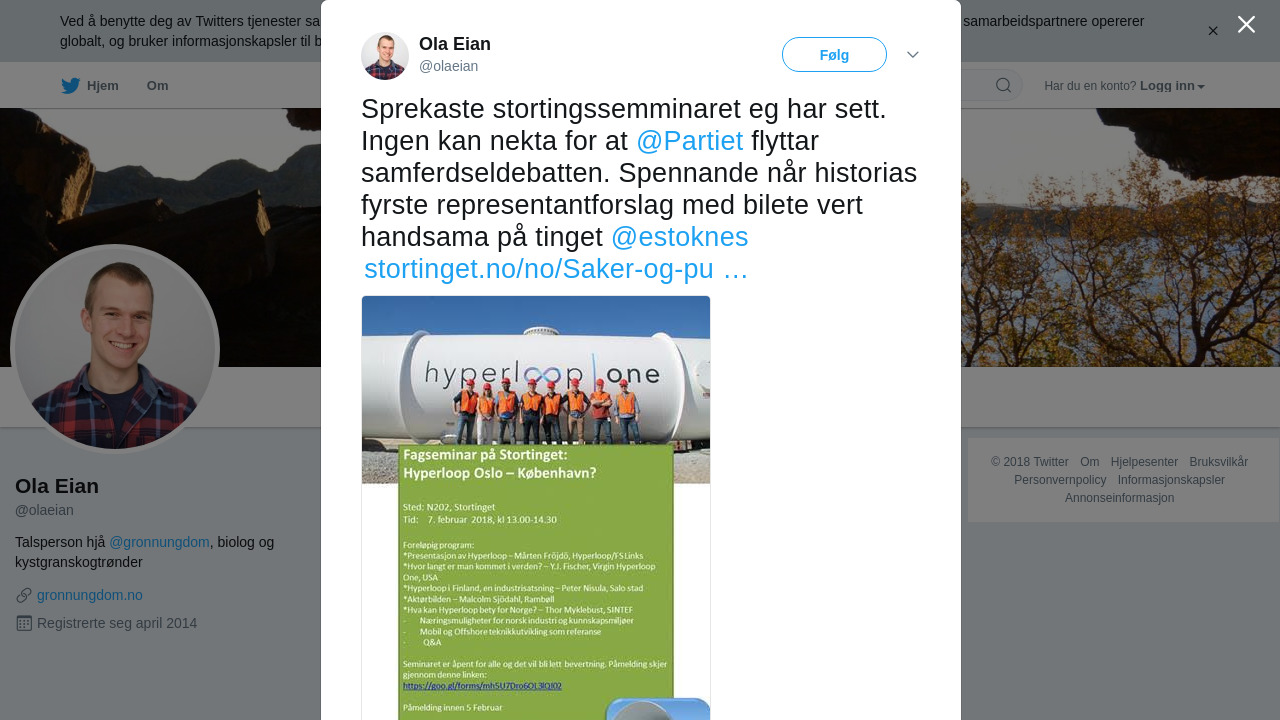
Task: Click the calendar icon beside registration date
Action: (x=24, y=623)
